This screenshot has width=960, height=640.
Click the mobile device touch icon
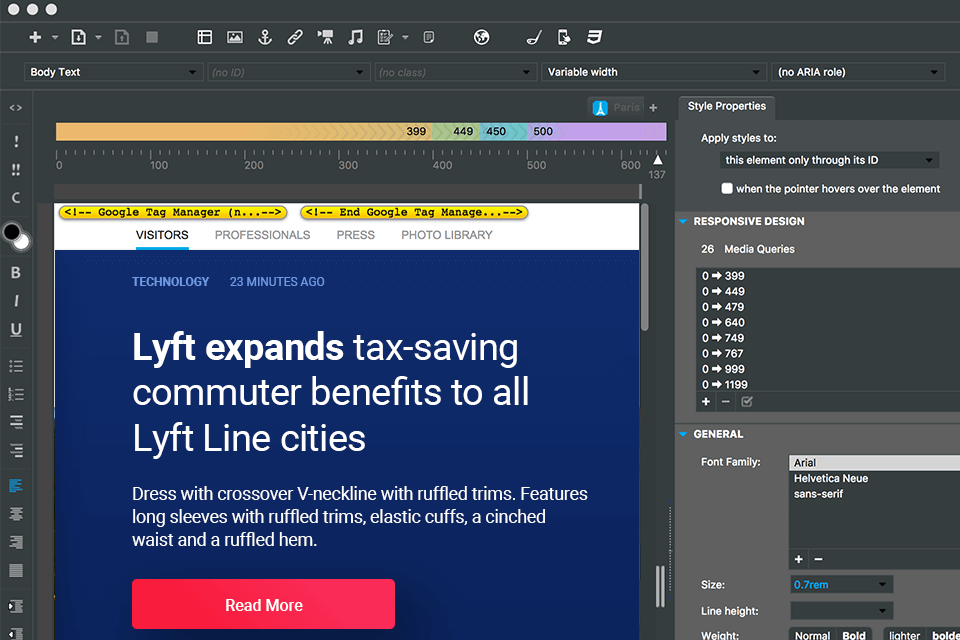point(564,37)
